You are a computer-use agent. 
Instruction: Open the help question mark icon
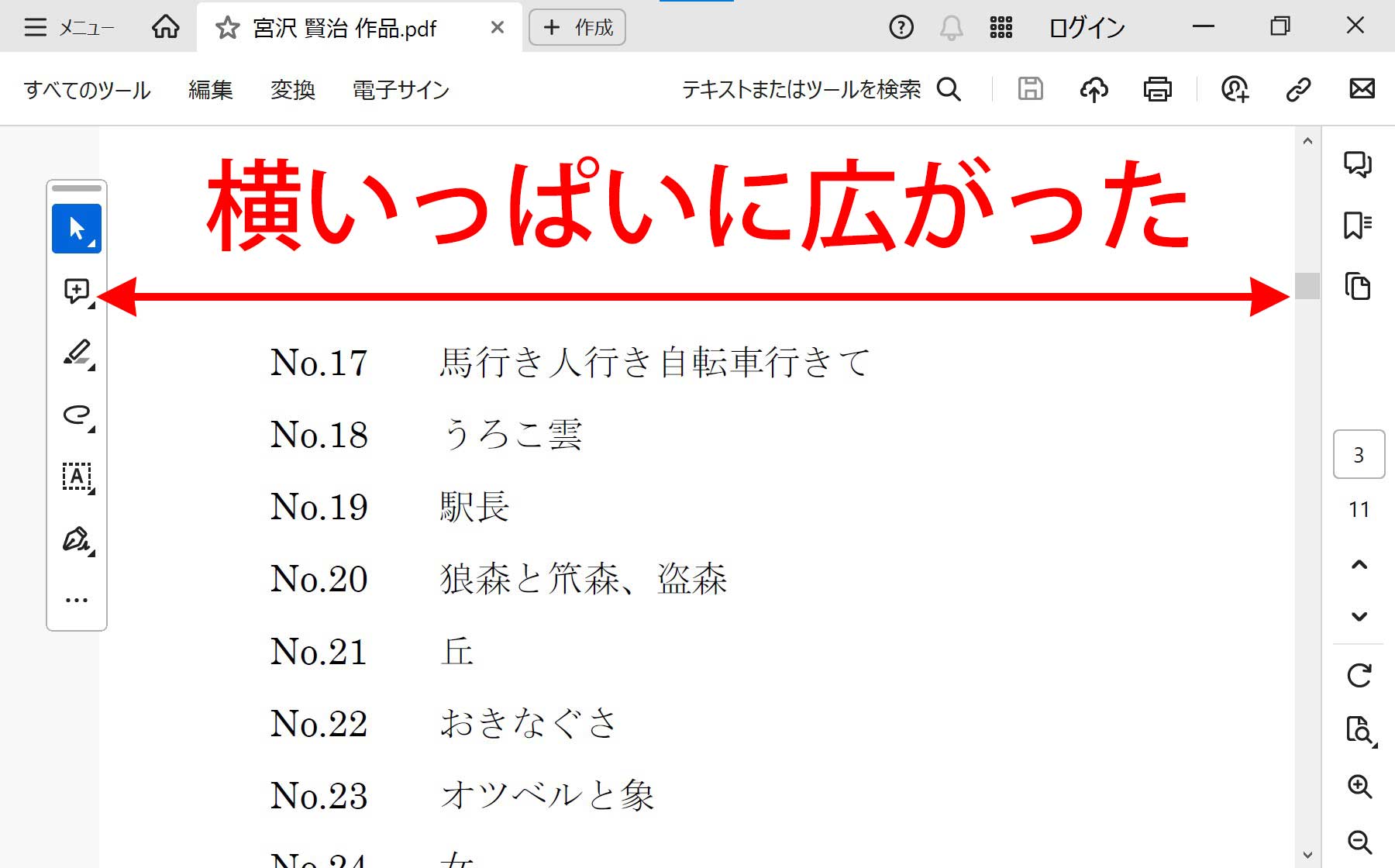click(x=901, y=28)
